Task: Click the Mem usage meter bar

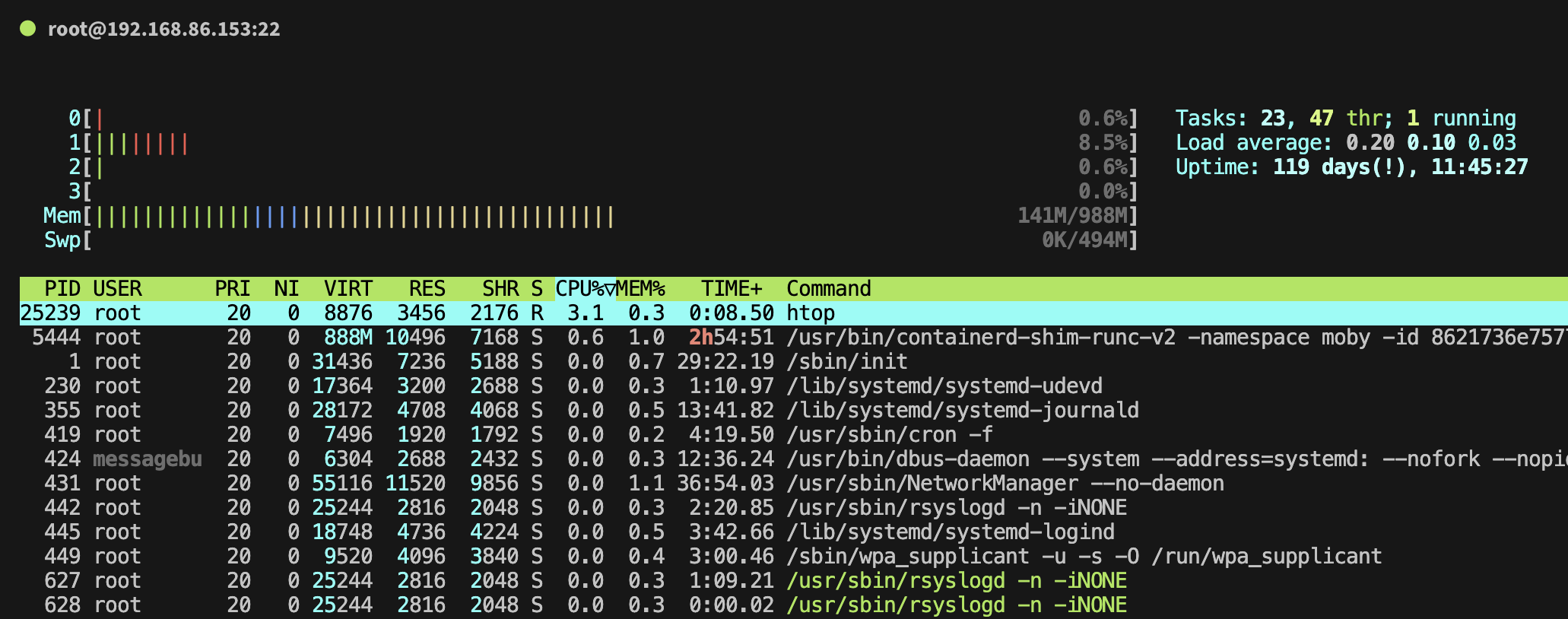Action: (x=591, y=215)
